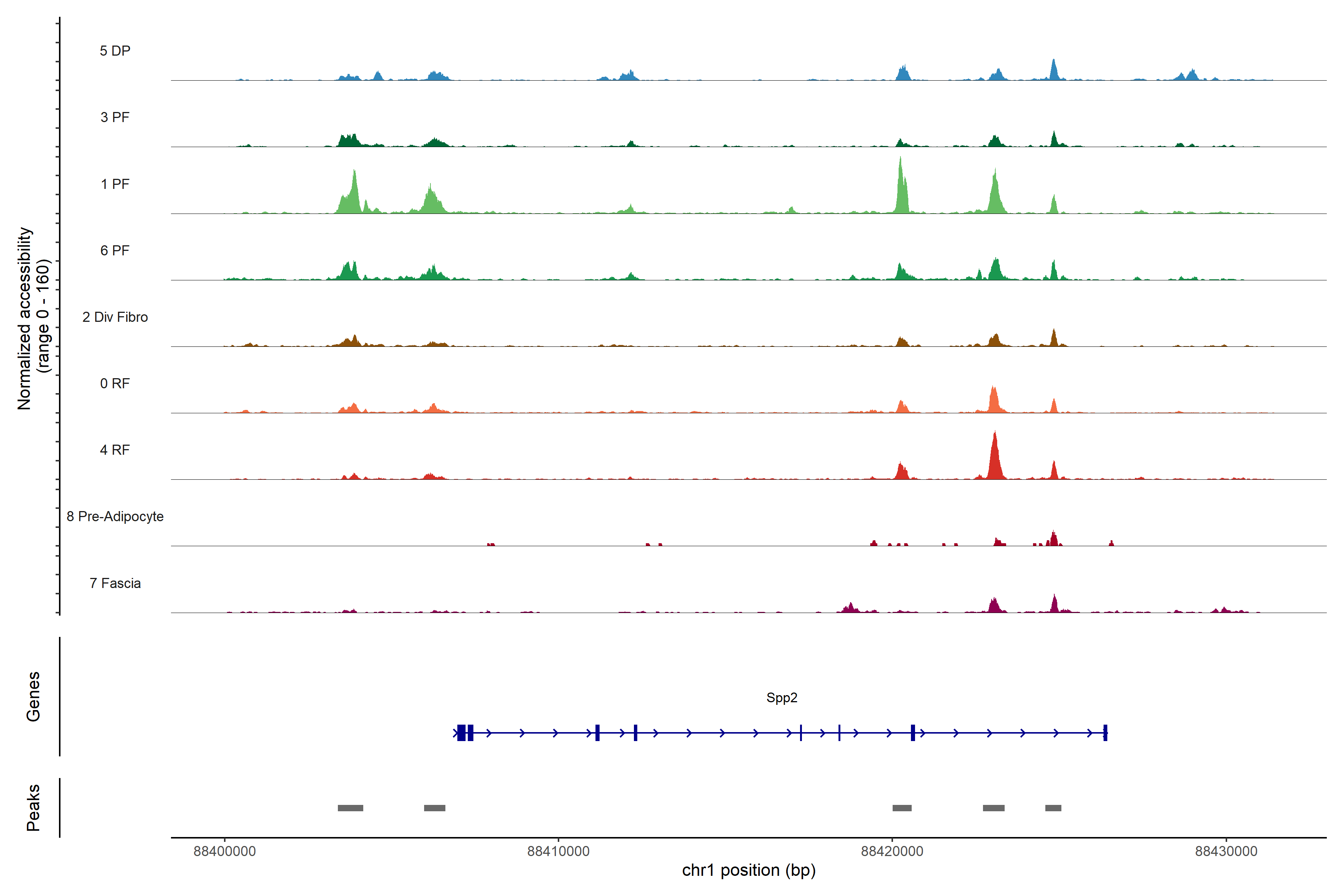The height and width of the screenshot is (896, 1344).
Task: Click the 4 RF track label
Action: (x=115, y=450)
